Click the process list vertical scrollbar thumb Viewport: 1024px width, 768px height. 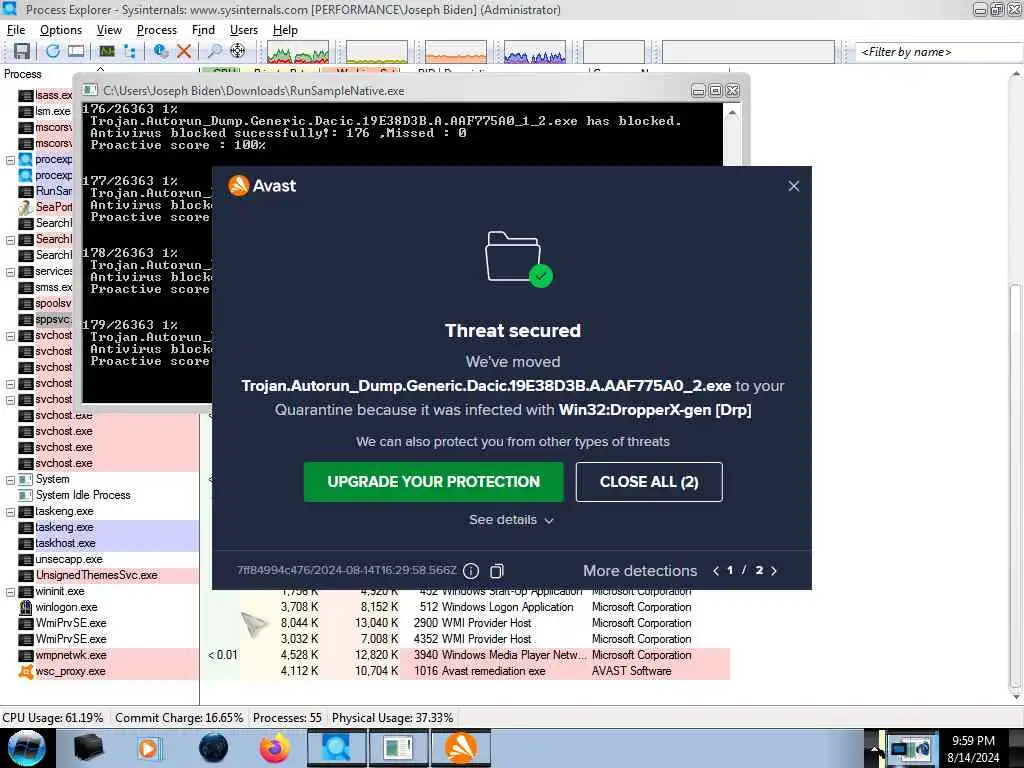(x=1016, y=487)
